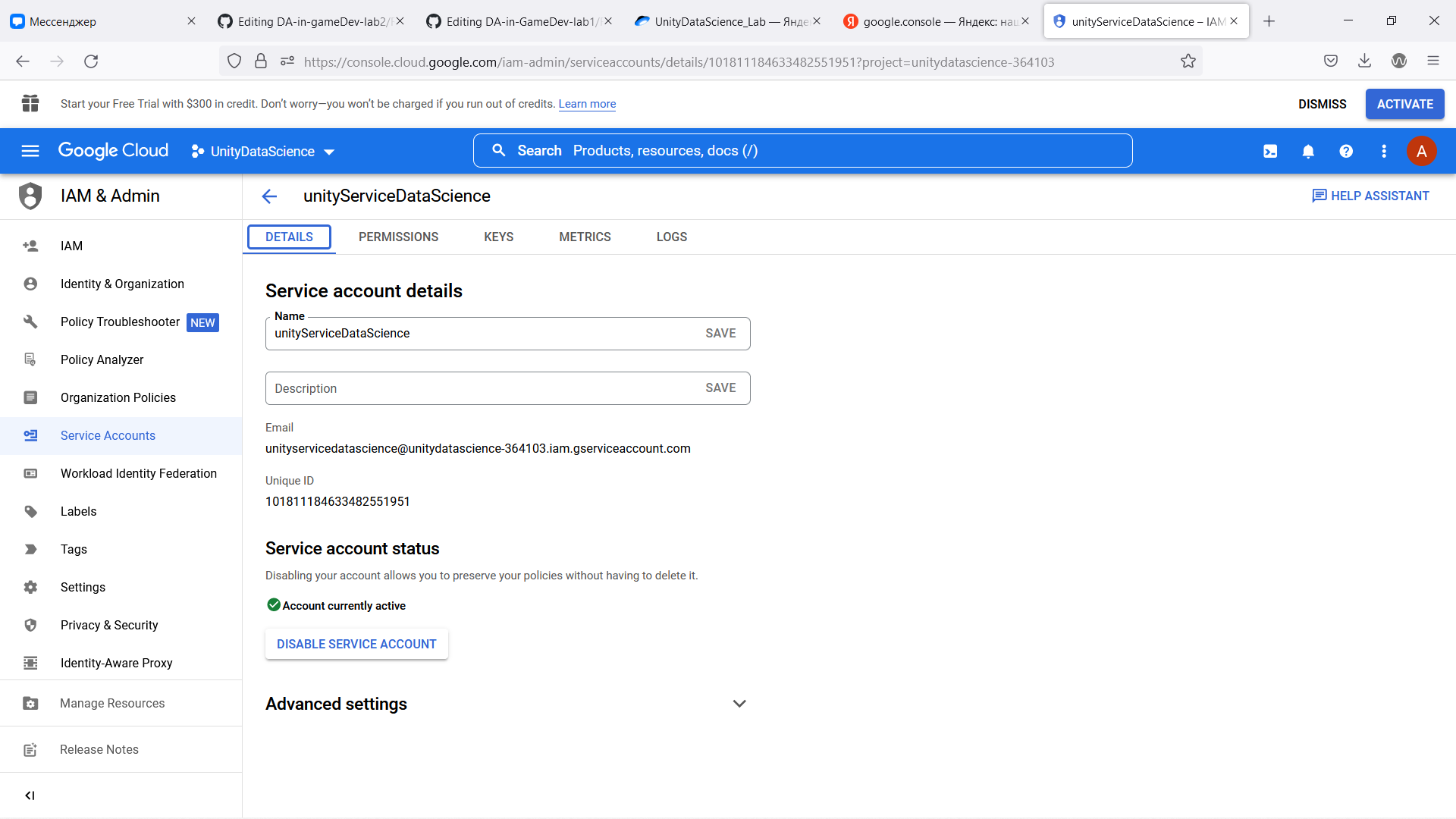Open the METRICS tab
1456x819 pixels.
tap(585, 237)
